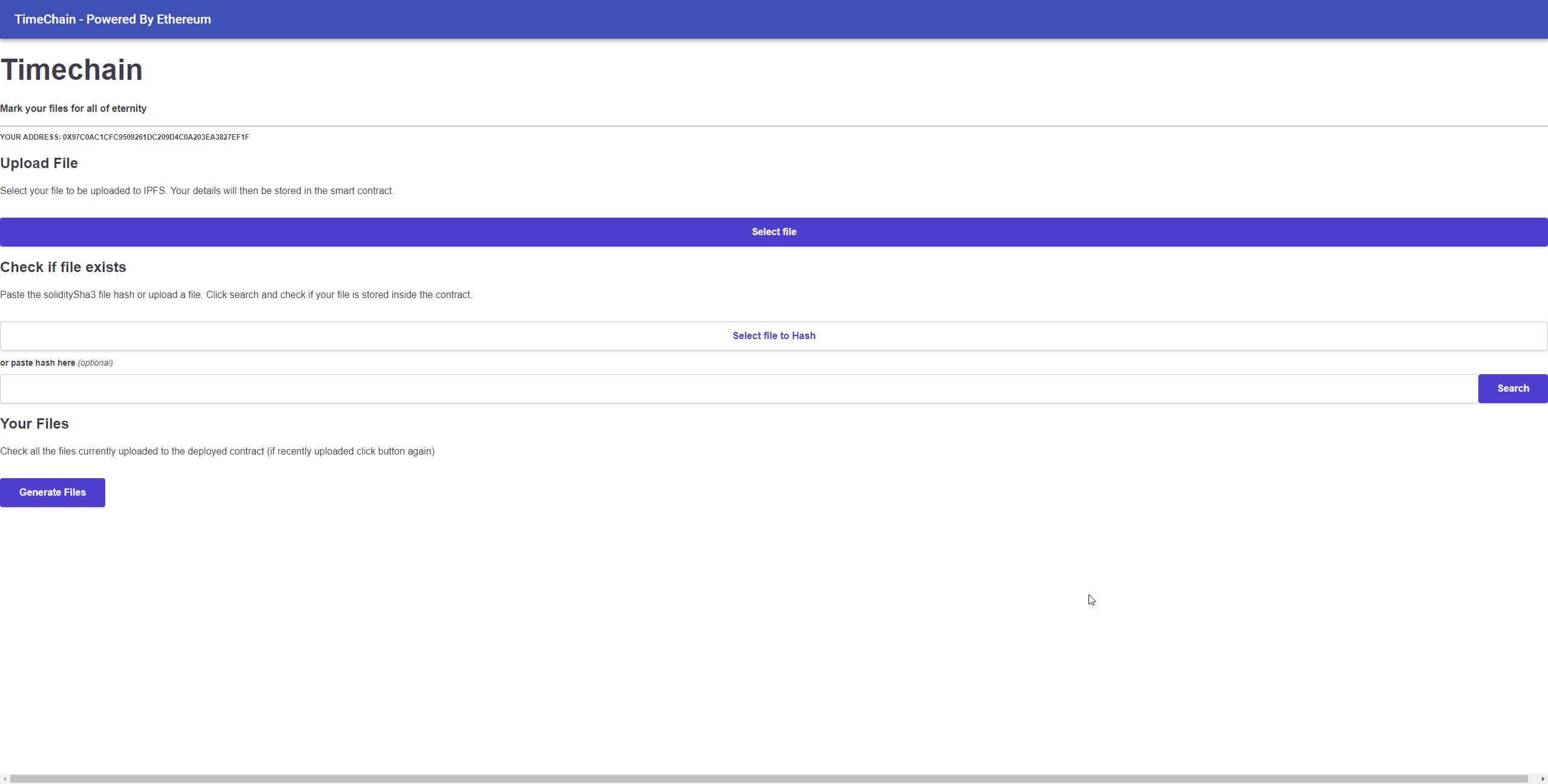
Task: Click the Generate Files button
Action: point(53,493)
